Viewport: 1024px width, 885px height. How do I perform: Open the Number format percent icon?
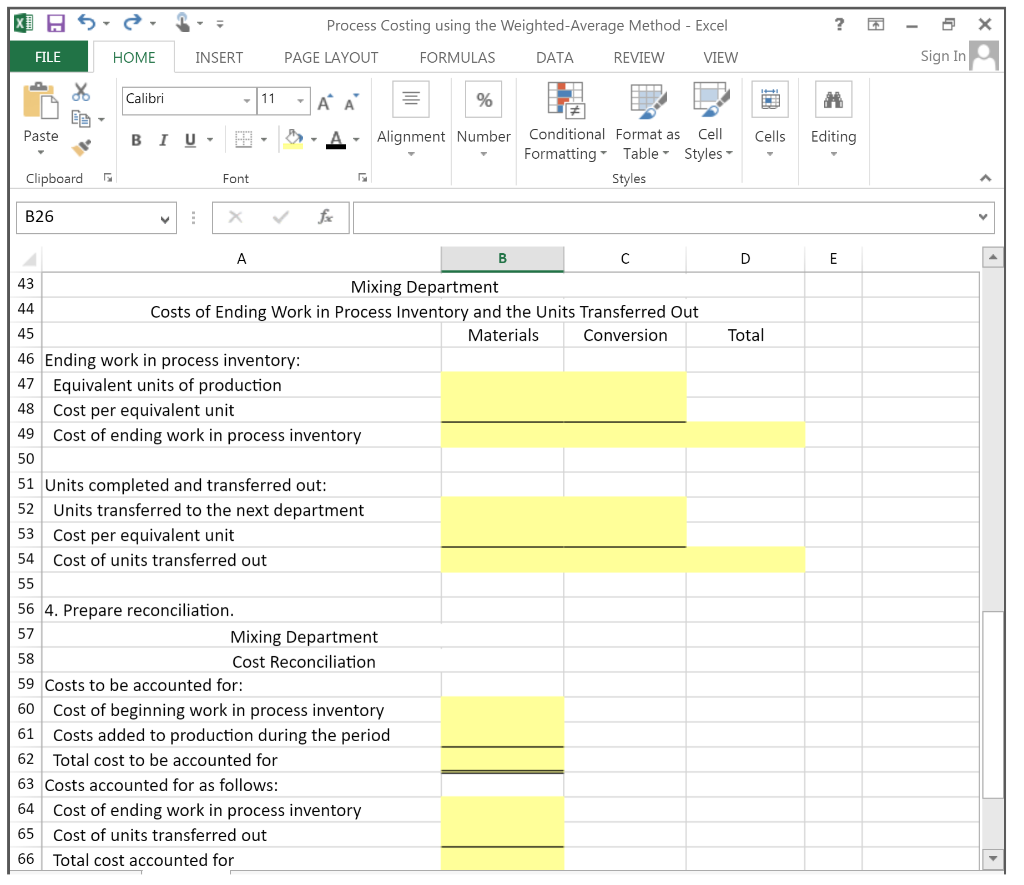(x=484, y=99)
